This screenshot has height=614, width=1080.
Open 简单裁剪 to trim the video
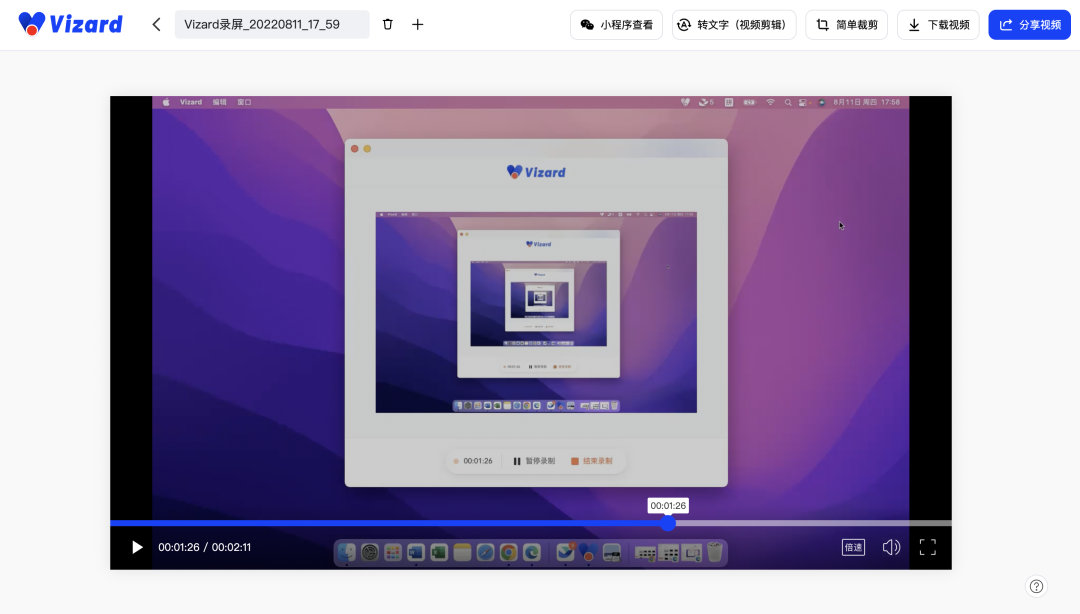[x=846, y=24]
